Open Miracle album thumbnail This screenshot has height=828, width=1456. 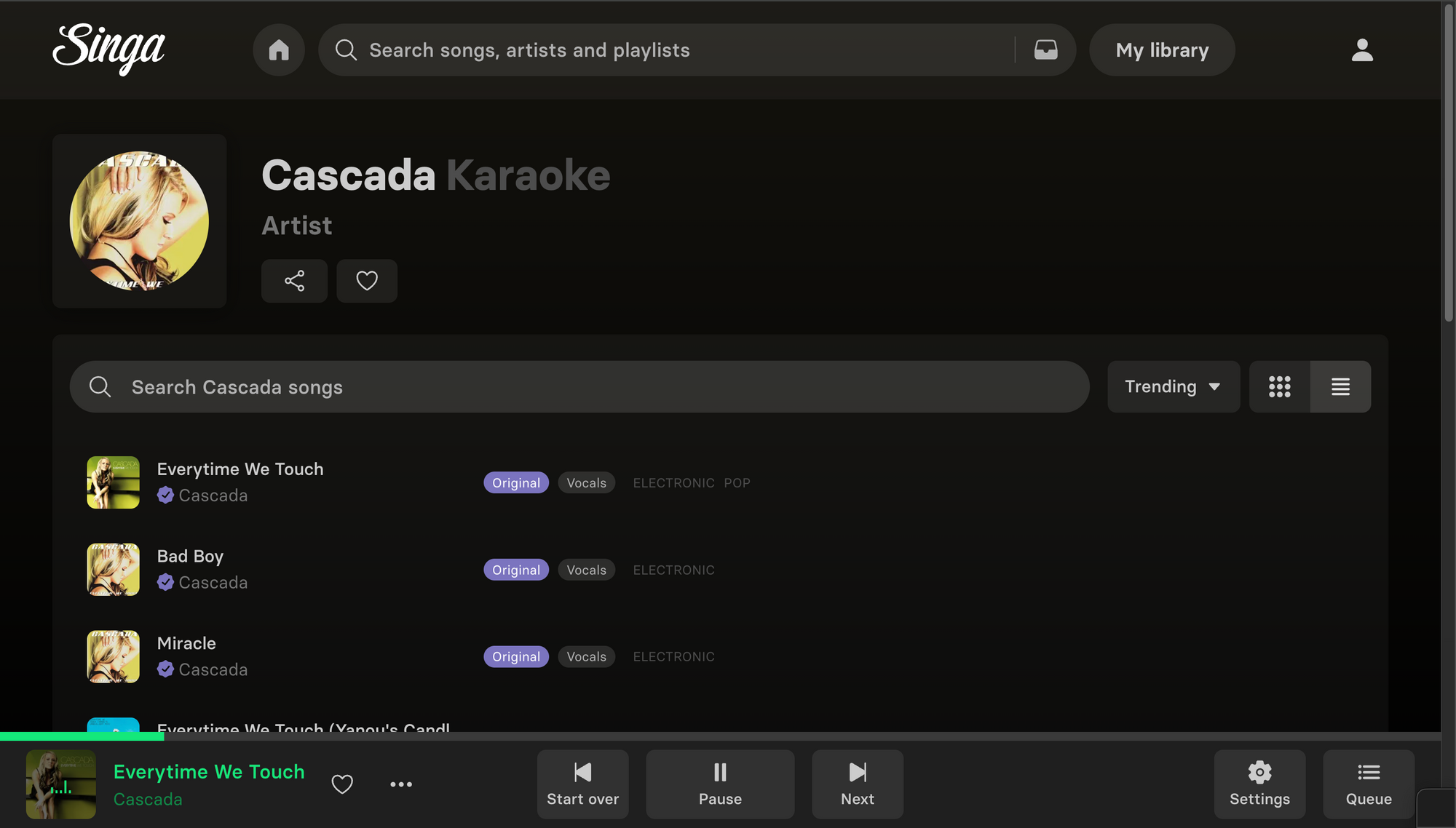113,656
